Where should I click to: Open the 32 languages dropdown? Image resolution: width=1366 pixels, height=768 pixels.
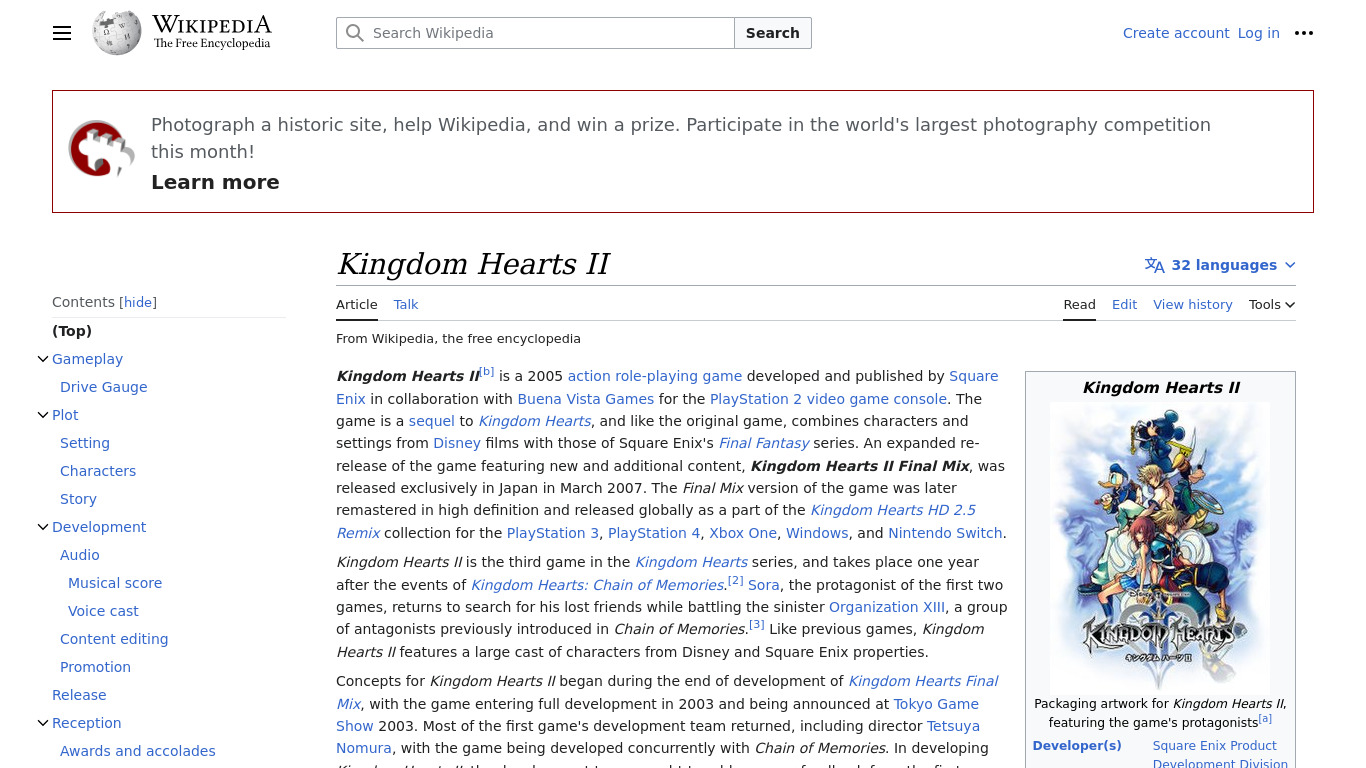click(1220, 265)
